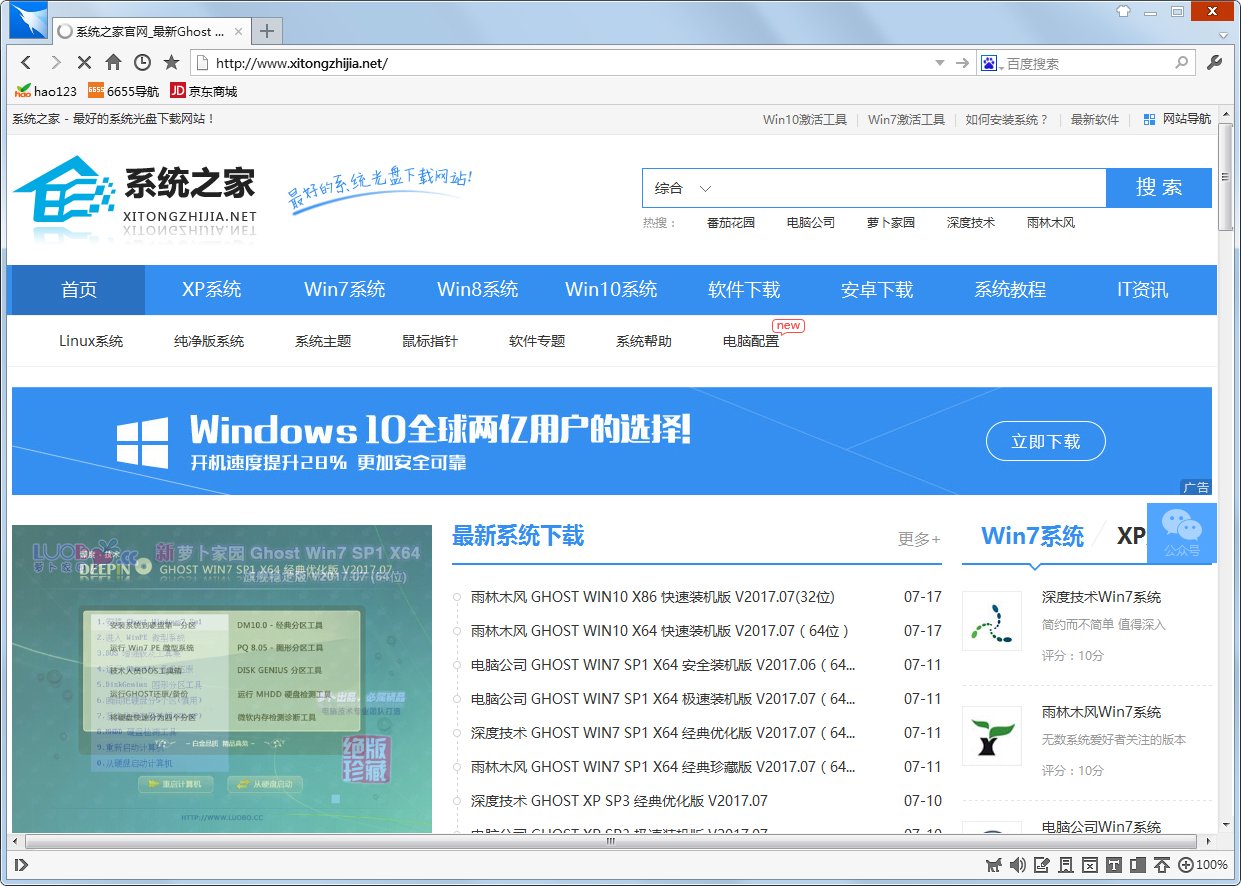Click the zoom plus icon by 100%

1186,865
